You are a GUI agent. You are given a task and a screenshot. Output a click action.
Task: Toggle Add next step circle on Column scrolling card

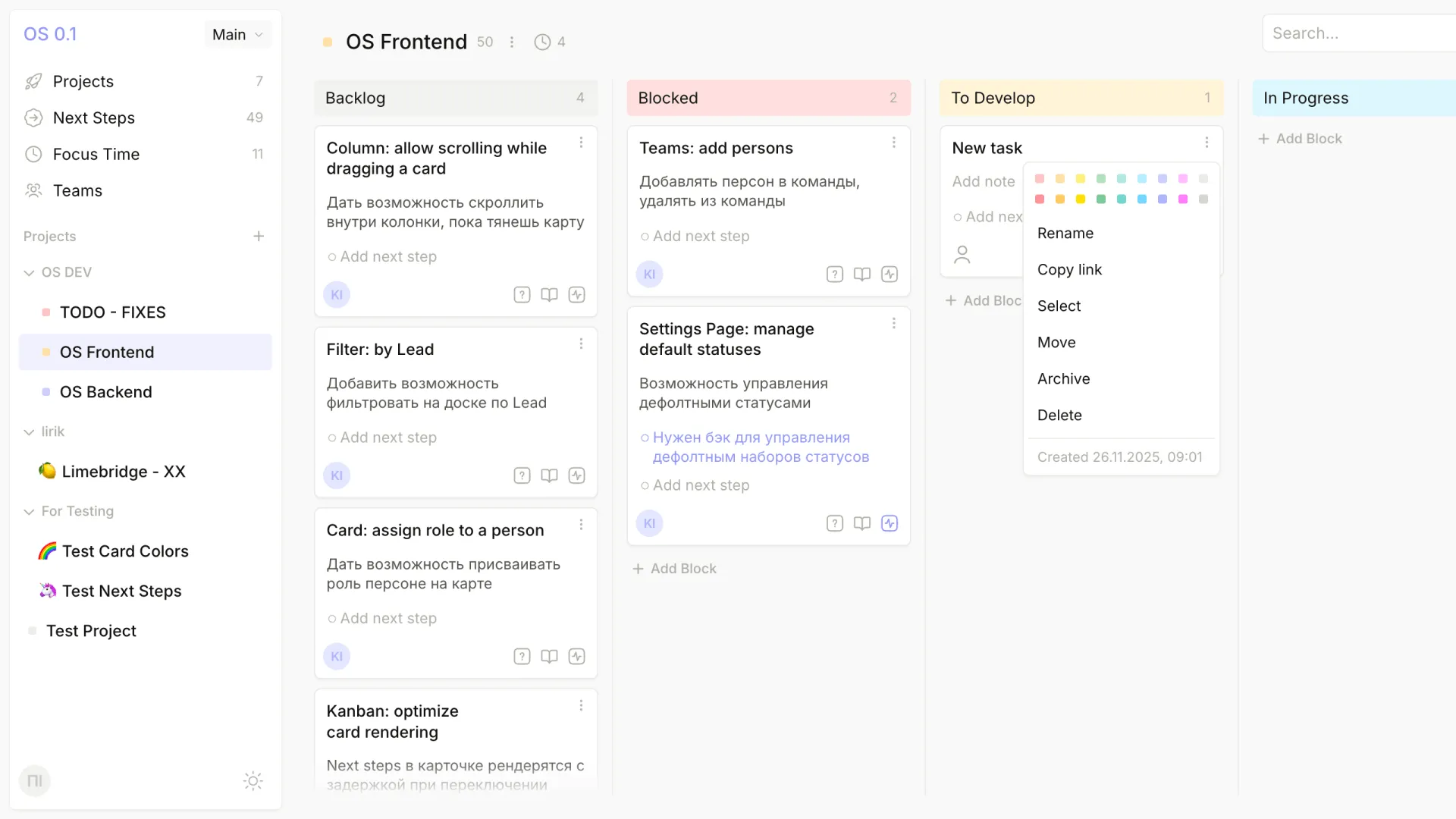click(x=331, y=256)
